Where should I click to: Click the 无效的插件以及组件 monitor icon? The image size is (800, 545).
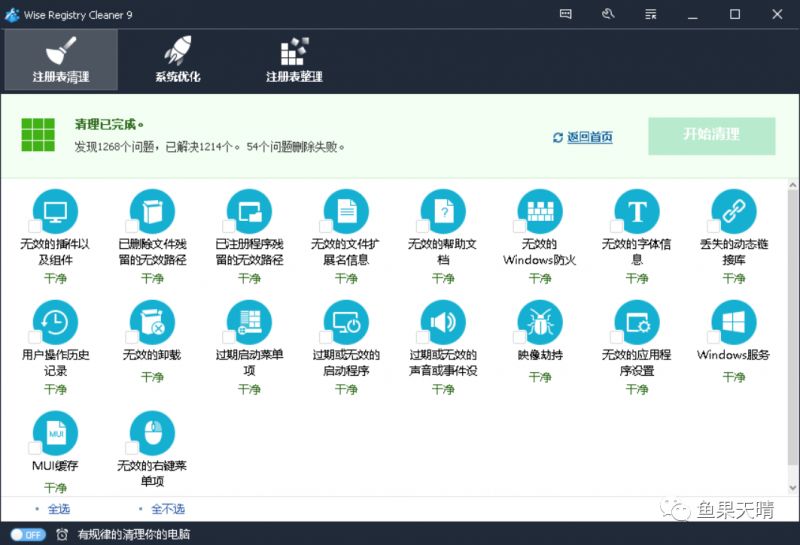tap(55, 212)
